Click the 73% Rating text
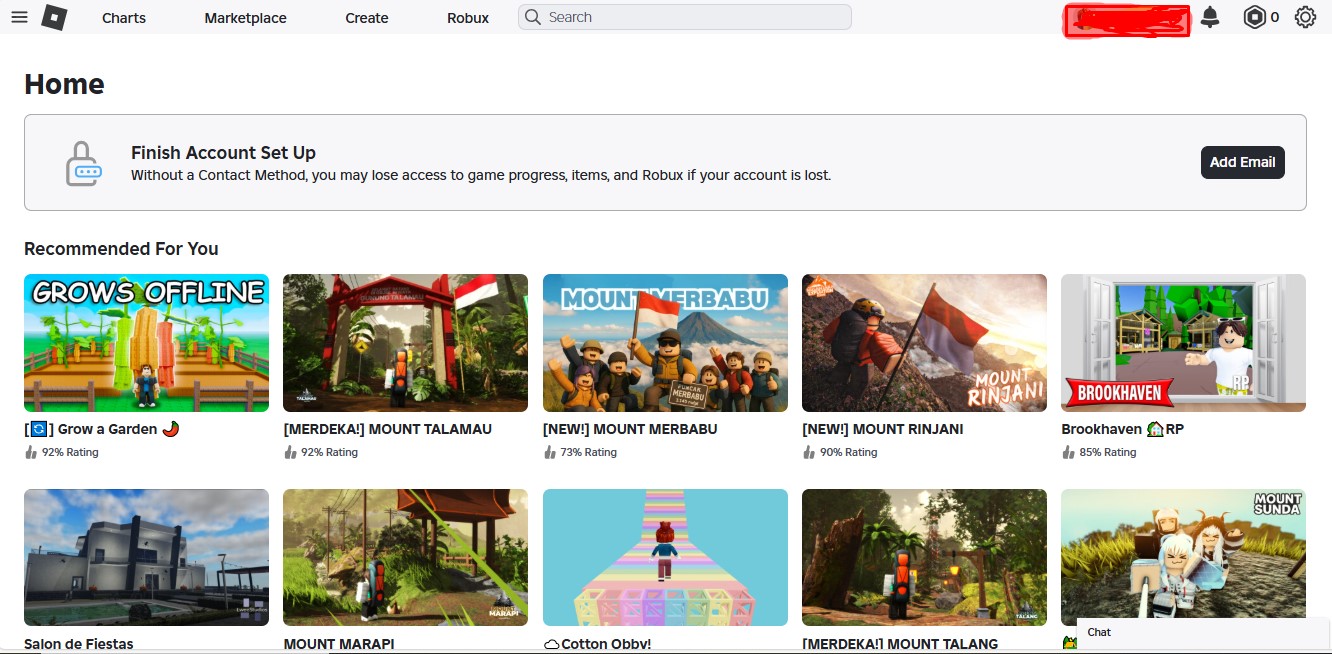This screenshot has height=654, width=1332. (588, 452)
